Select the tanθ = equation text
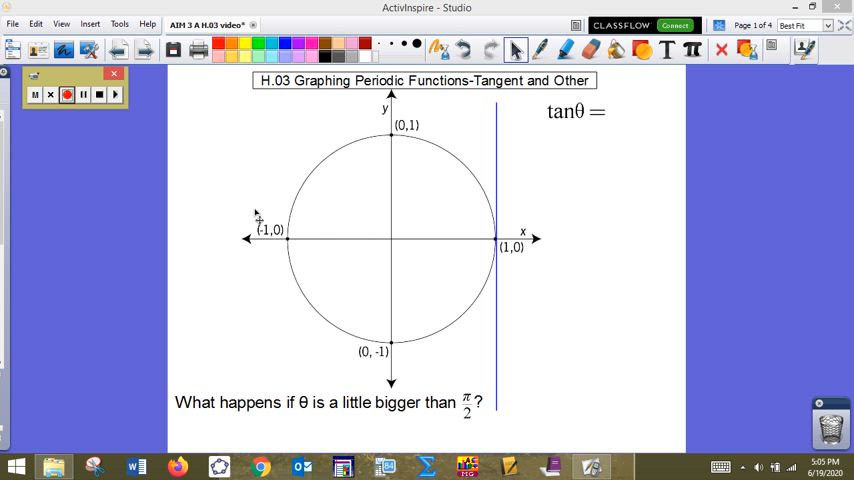 [576, 111]
